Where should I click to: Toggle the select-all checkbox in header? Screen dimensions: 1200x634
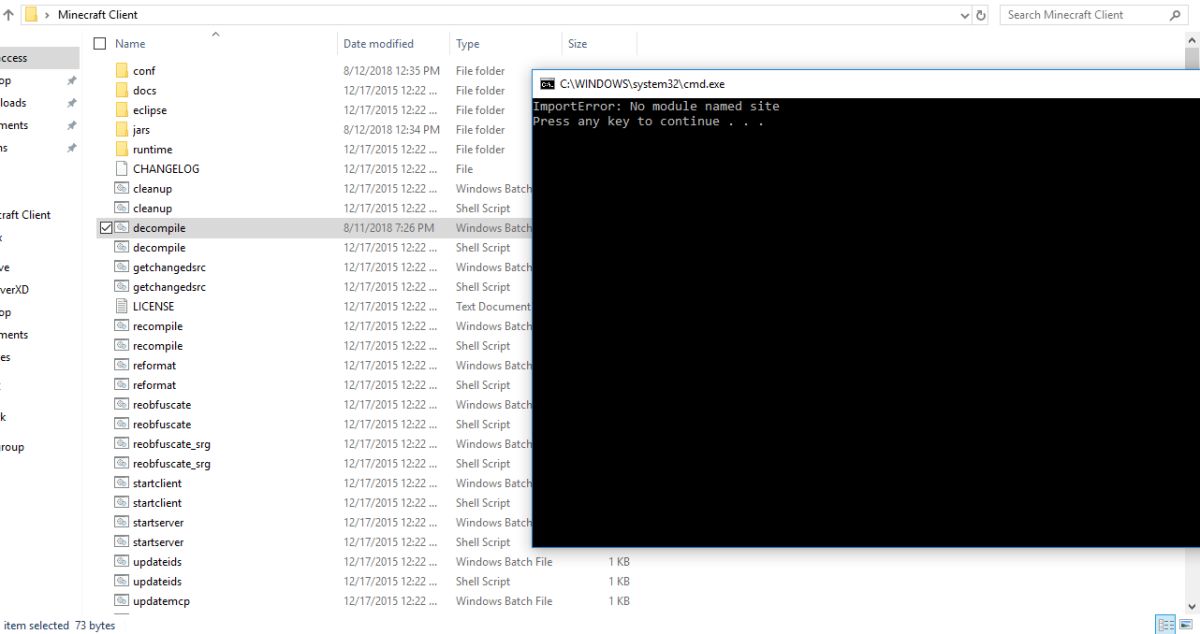click(x=99, y=44)
